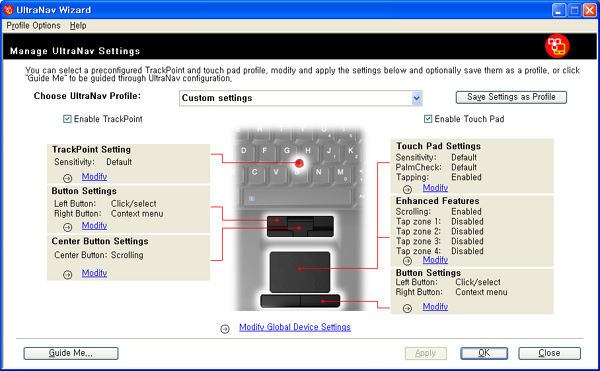Screen dimensions: 600x371
Task: Click arrow icon beside Modify Global Device Settings
Action: click(225, 329)
